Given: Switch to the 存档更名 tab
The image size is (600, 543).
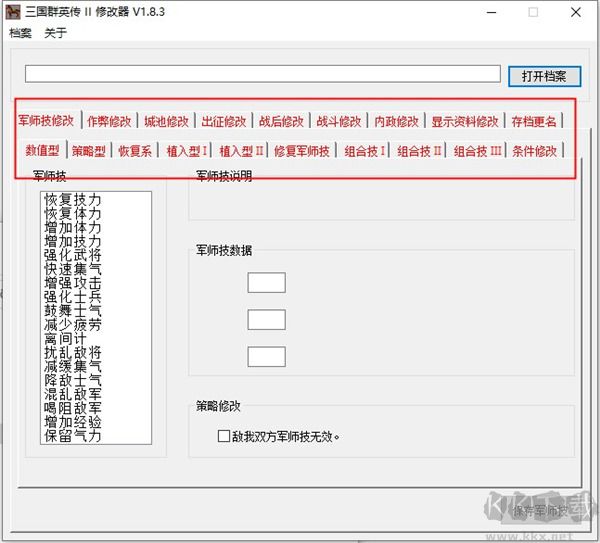Looking at the screenshot, I should pyautogui.click(x=534, y=121).
